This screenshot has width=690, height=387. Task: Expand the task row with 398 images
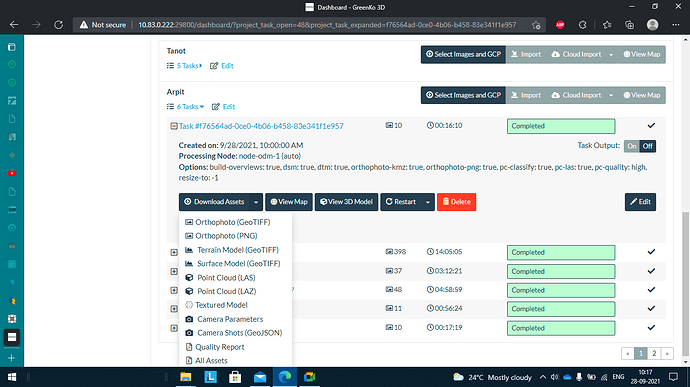(x=174, y=253)
